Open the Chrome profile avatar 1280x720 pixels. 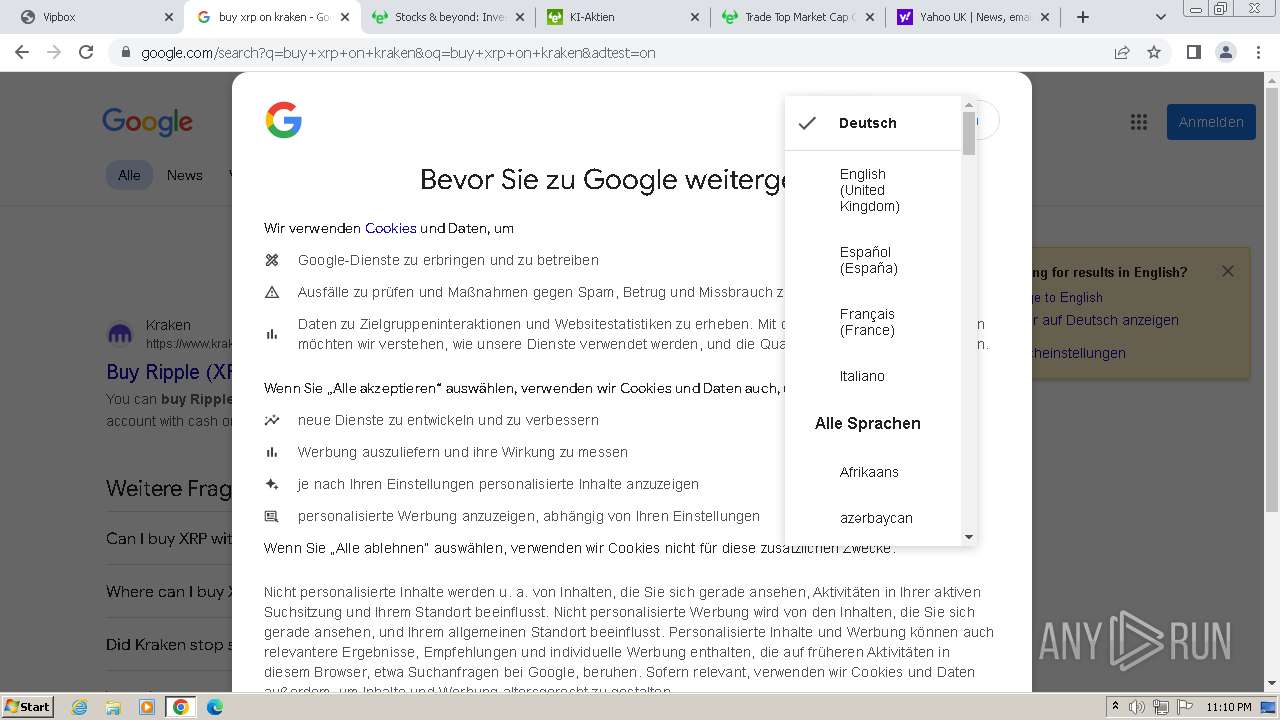coord(1225,52)
